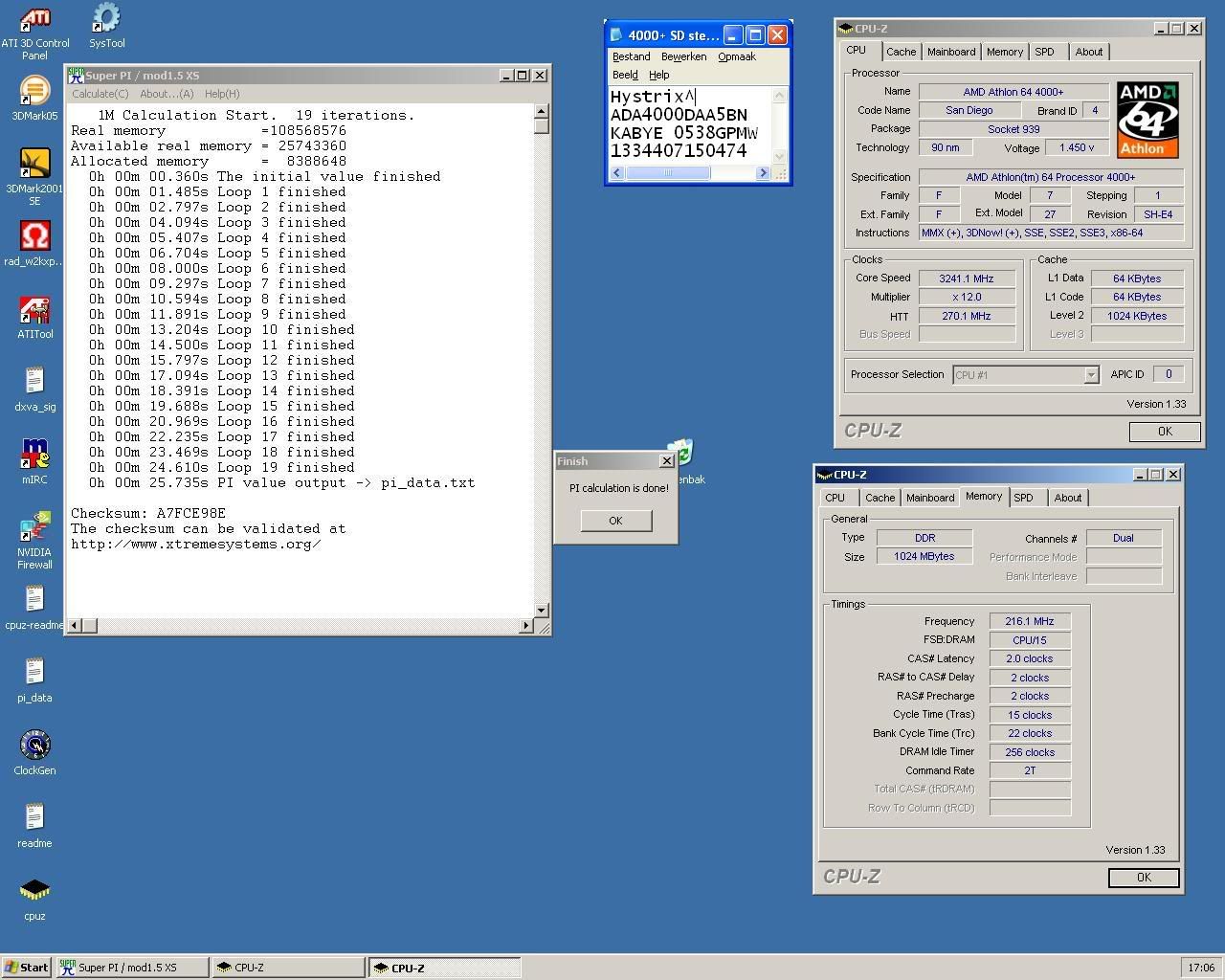Launch 3DMark05 desktop shortcut

(34, 92)
